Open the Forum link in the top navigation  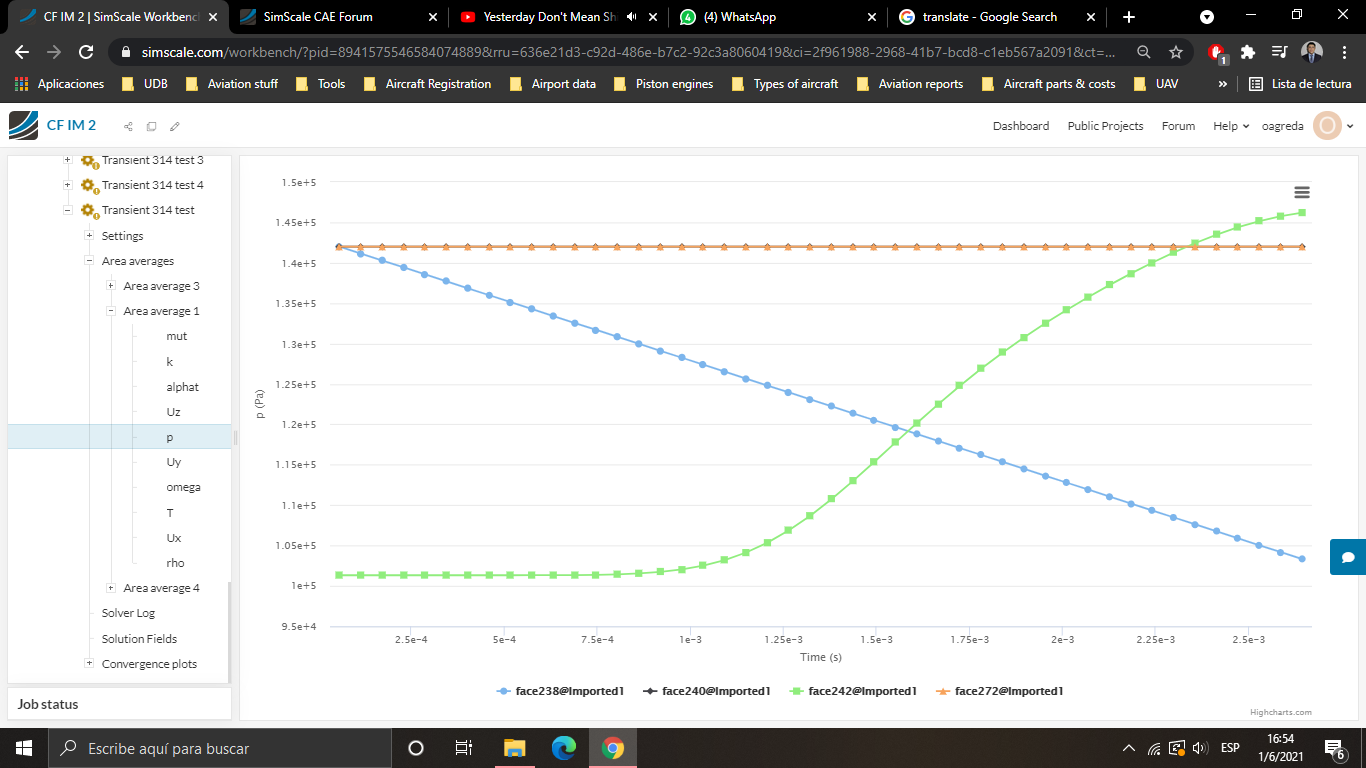point(1178,126)
